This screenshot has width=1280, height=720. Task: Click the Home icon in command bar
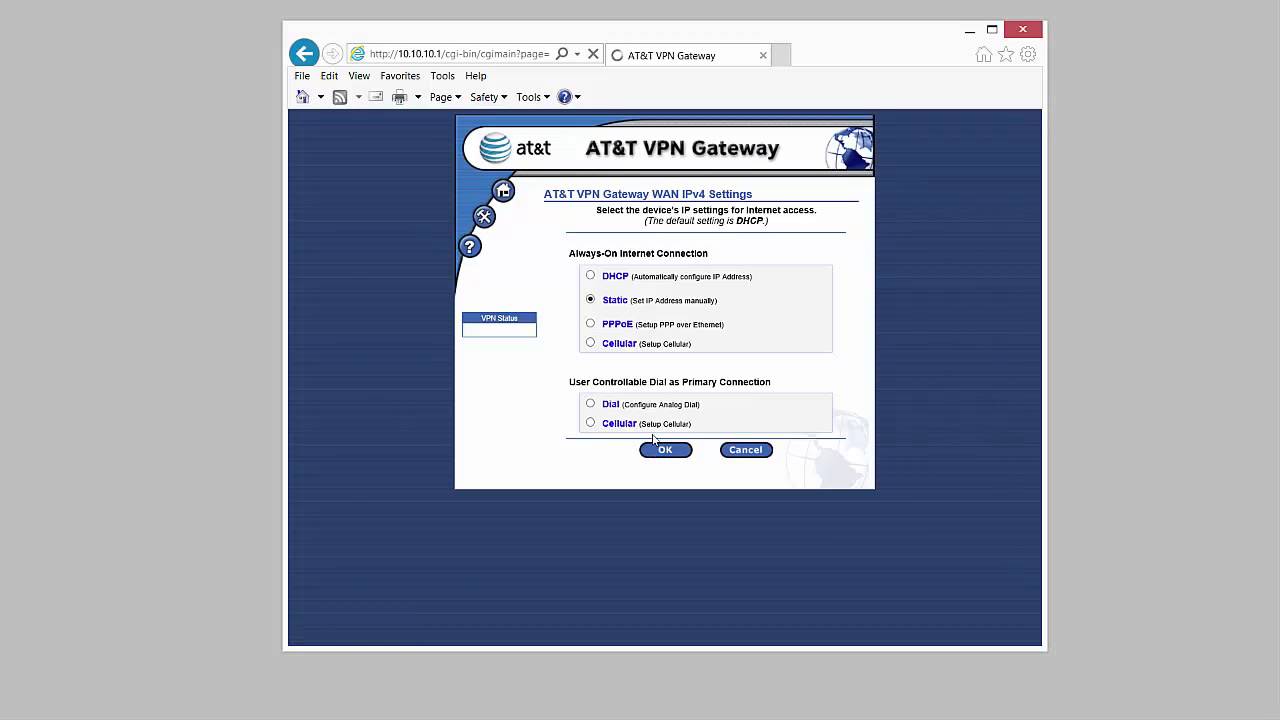[302, 97]
